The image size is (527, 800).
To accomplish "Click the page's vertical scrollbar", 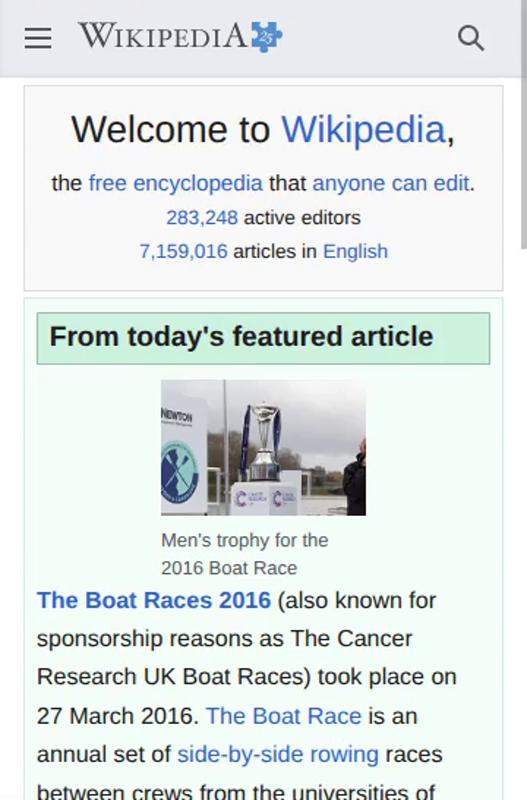I will [x=523, y=125].
